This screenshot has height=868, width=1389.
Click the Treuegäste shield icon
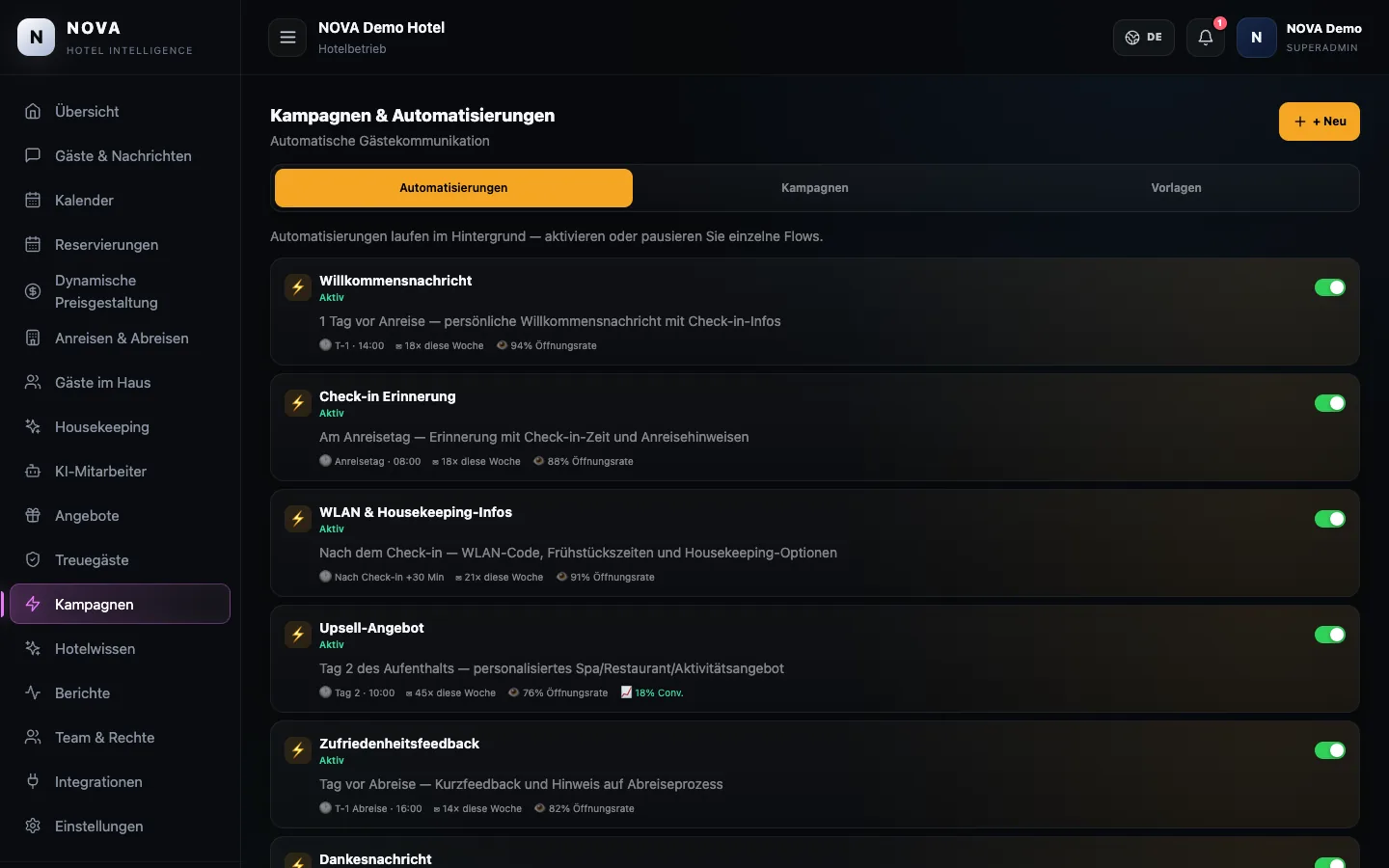[33, 559]
